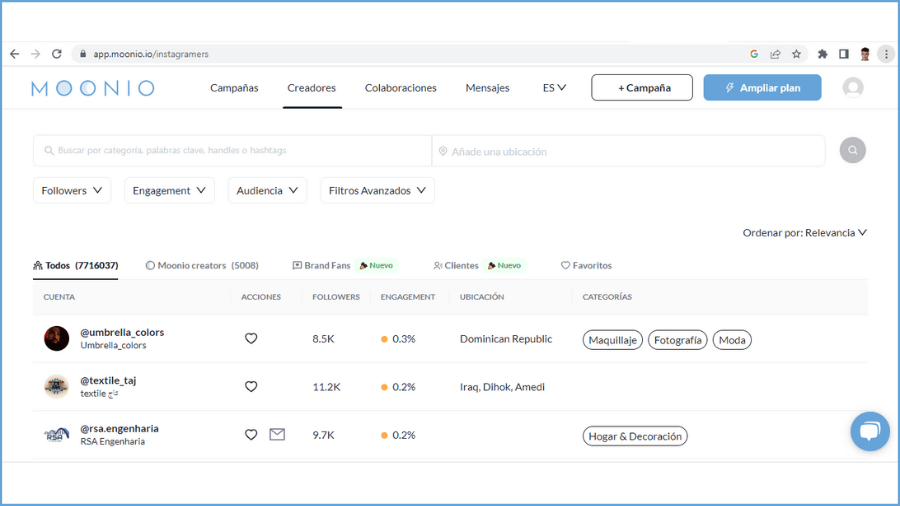Expand the Audiencia filter dropdown
Viewport: 900px width, 506px height.
coord(267,190)
